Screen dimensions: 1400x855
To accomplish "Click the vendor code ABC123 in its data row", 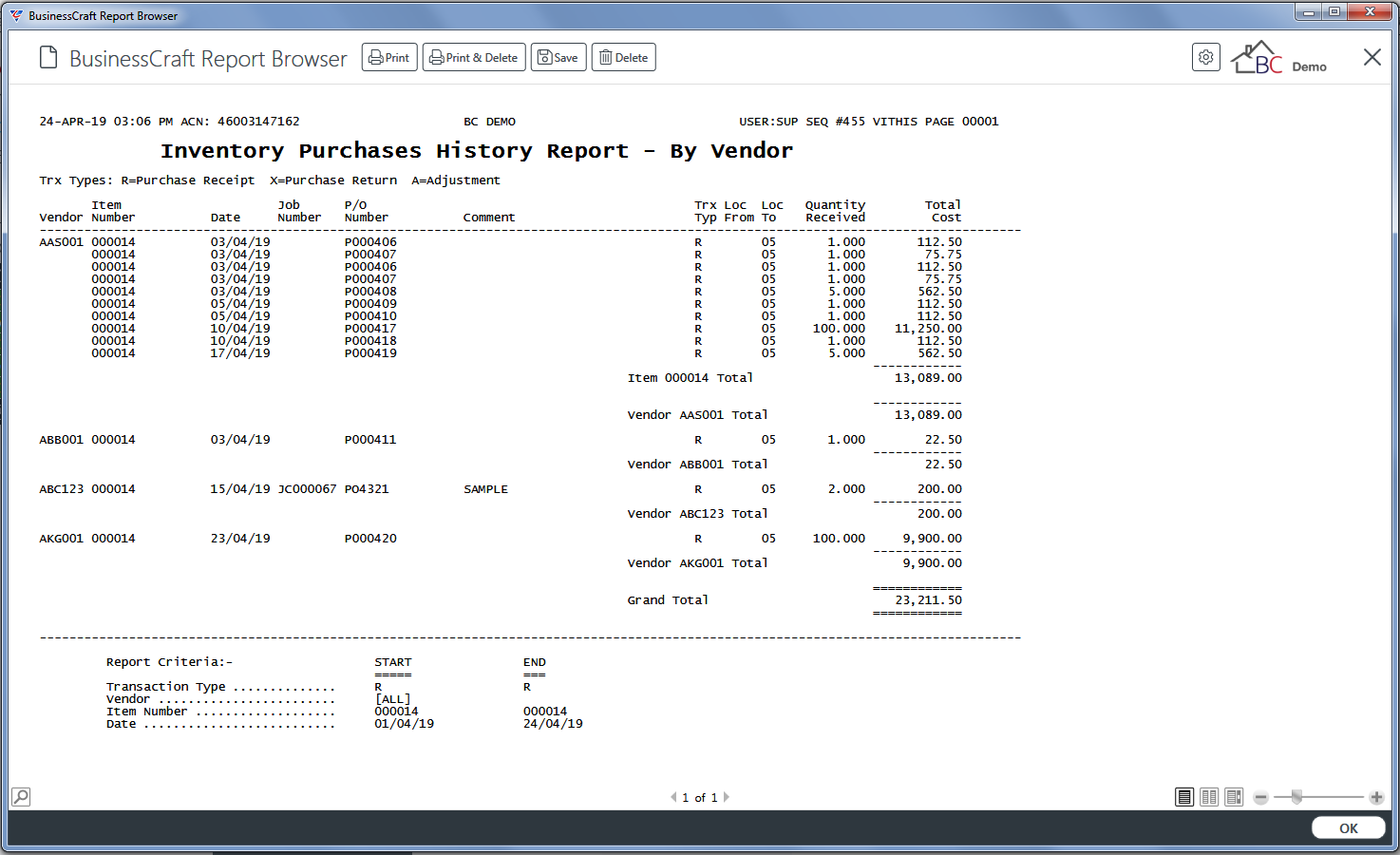I will 62,489.
